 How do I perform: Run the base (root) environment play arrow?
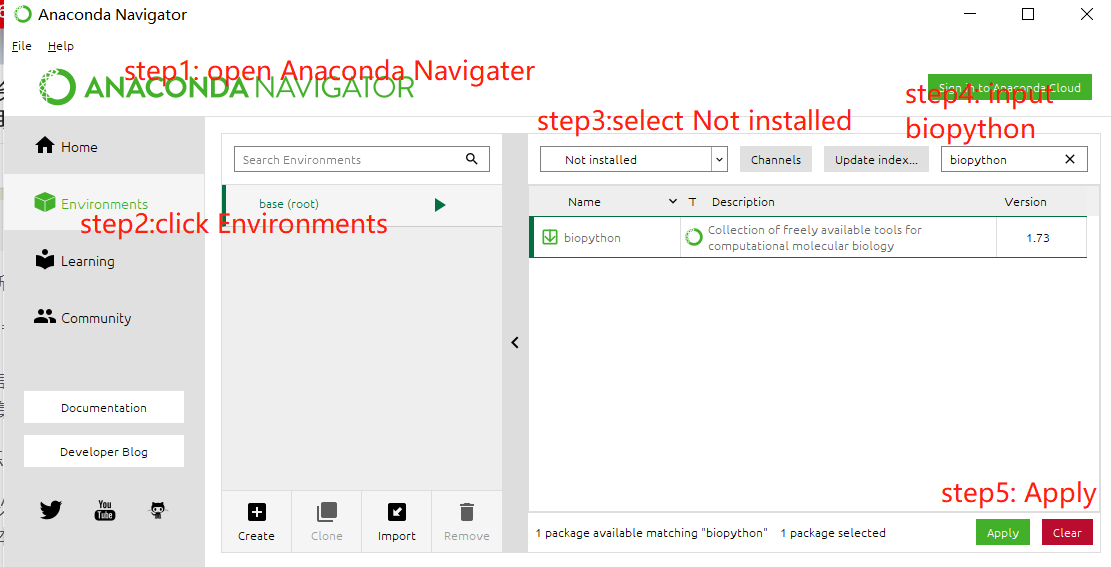[x=440, y=205]
